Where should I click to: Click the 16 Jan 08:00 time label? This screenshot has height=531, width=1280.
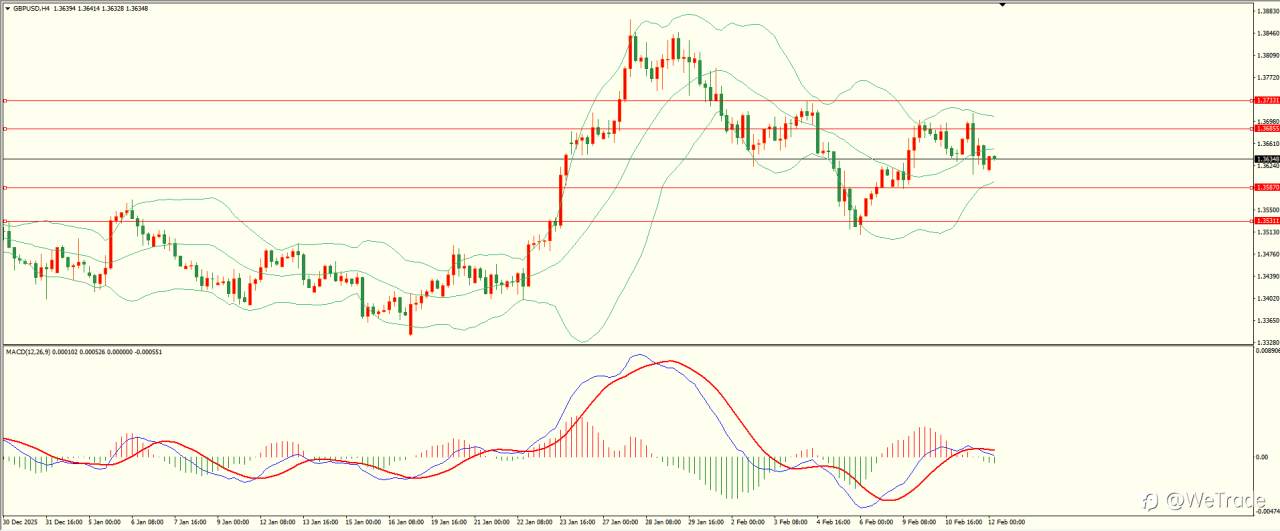pos(407,521)
